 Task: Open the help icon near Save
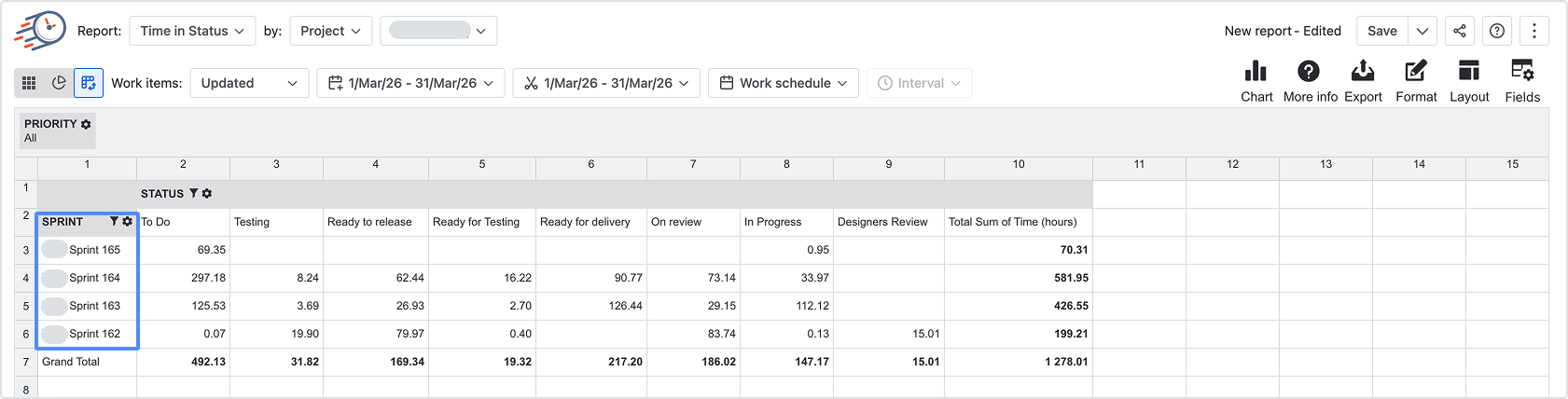tap(1497, 31)
